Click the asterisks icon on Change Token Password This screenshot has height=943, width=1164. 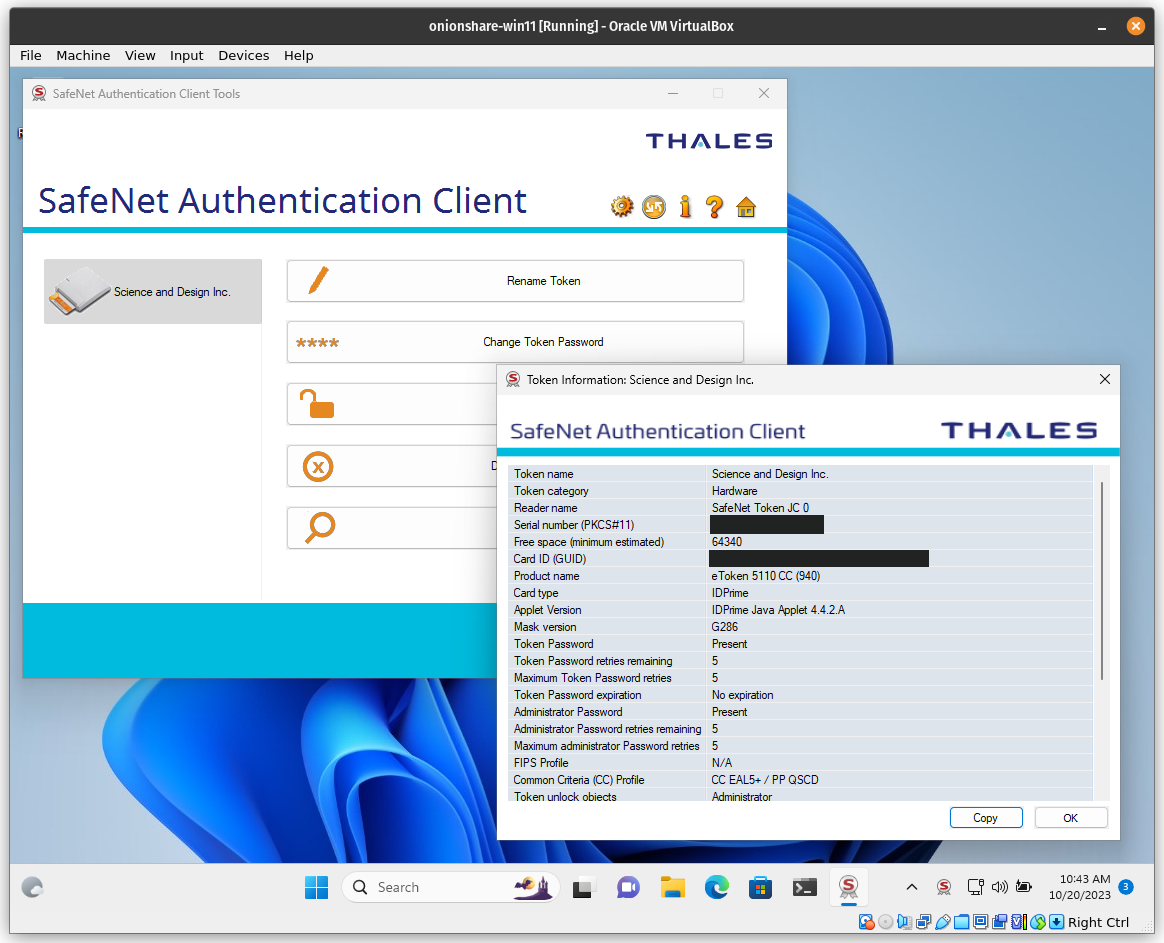click(317, 343)
